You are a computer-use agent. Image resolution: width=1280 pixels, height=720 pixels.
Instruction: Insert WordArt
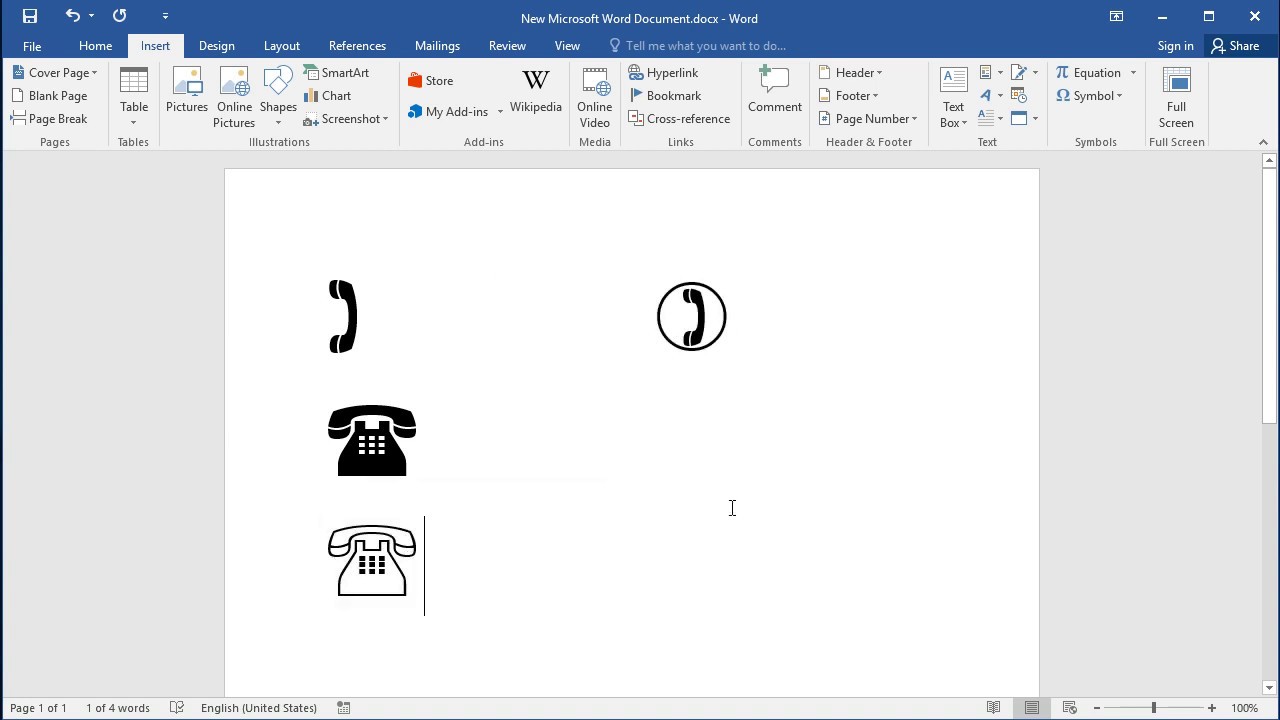991,96
